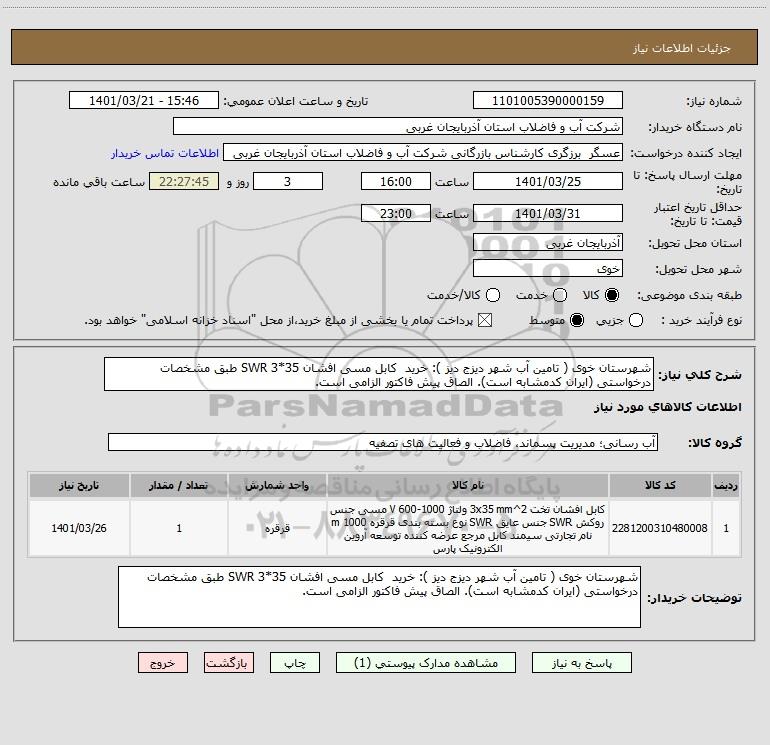The width and height of the screenshot is (770, 745).
Task: Click the remaining time 22:27:45 field
Action: [184, 181]
